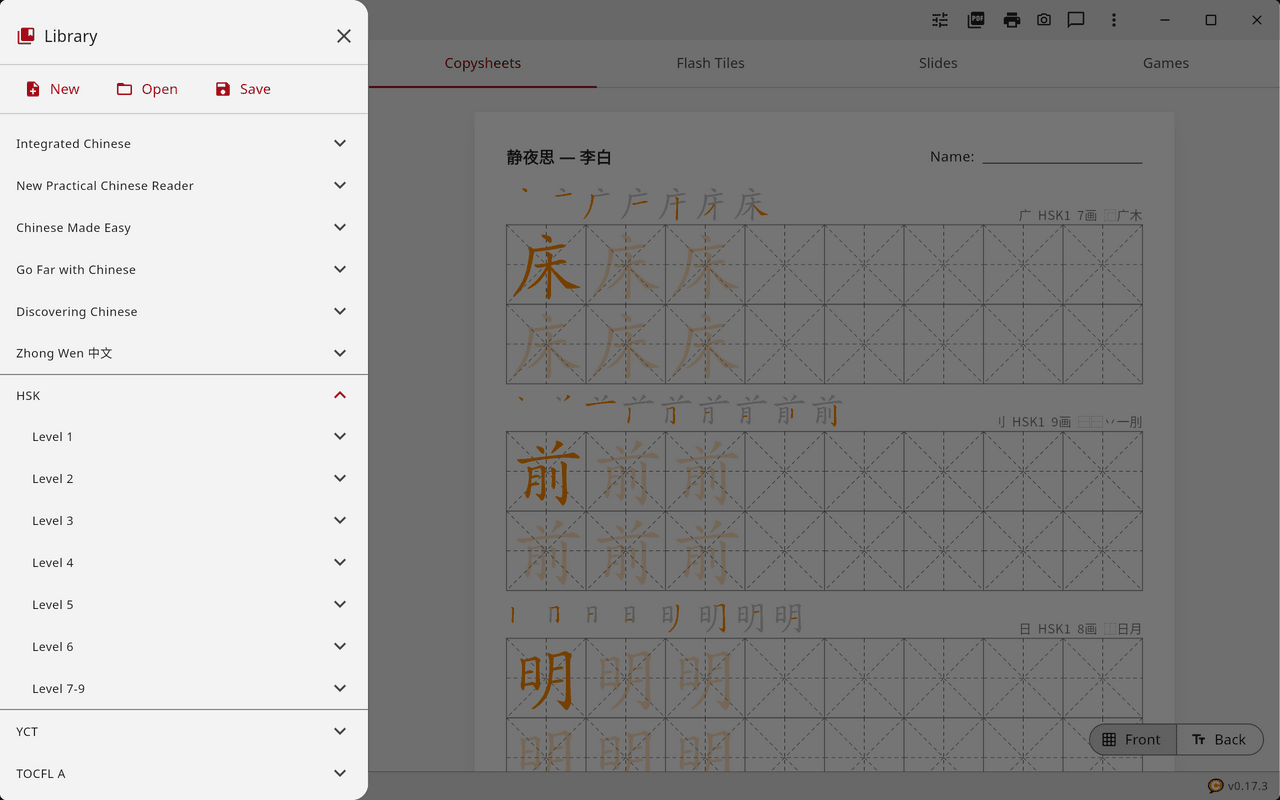
Task: Expand Go Far with Chinese
Action: coord(184,269)
